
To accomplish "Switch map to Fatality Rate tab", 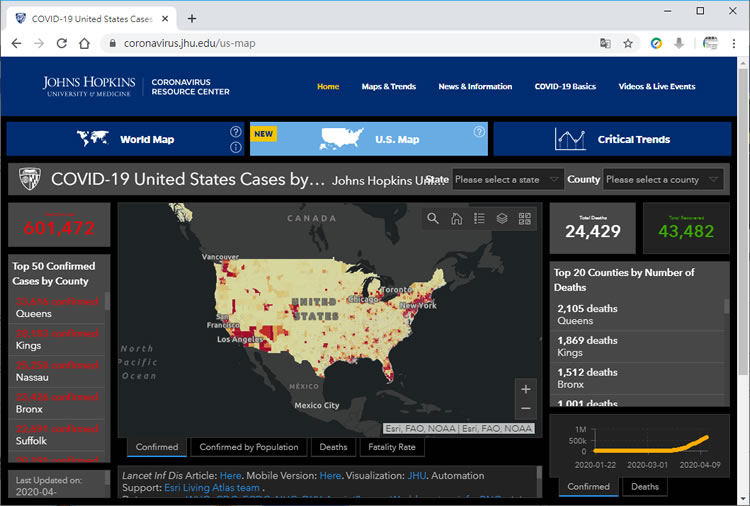I will pos(392,447).
